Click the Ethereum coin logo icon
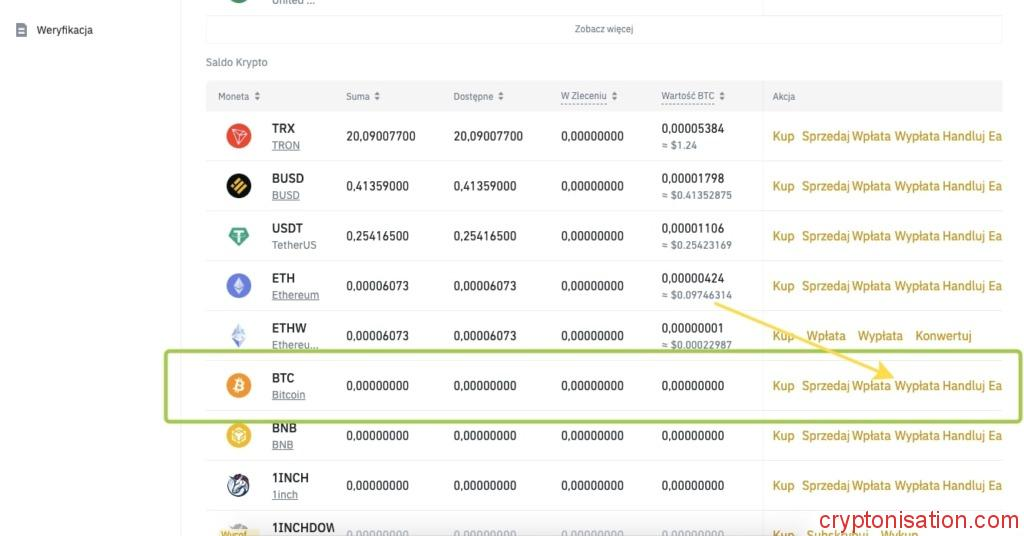The height and width of the screenshot is (536, 1024). 239,286
